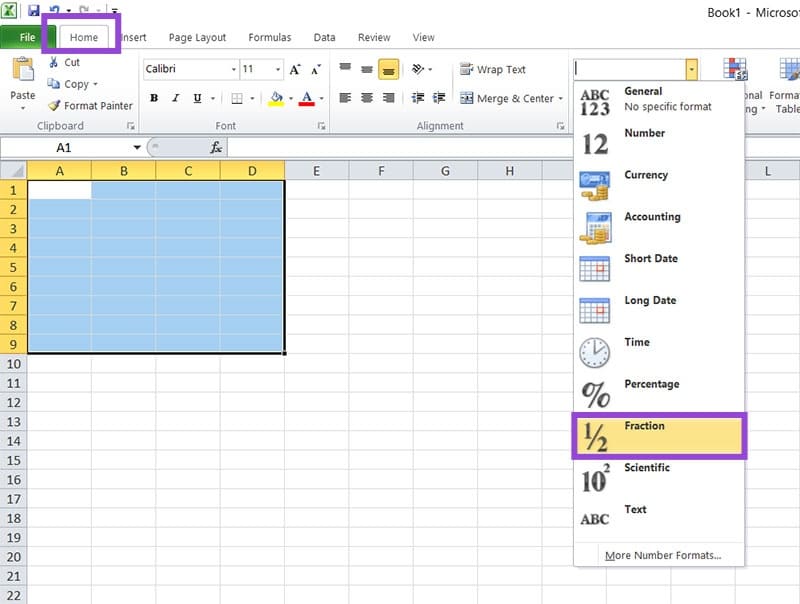Image resolution: width=800 pixels, height=604 pixels.
Task: Choose Fraction from the number format list
Action: pos(659,436)
